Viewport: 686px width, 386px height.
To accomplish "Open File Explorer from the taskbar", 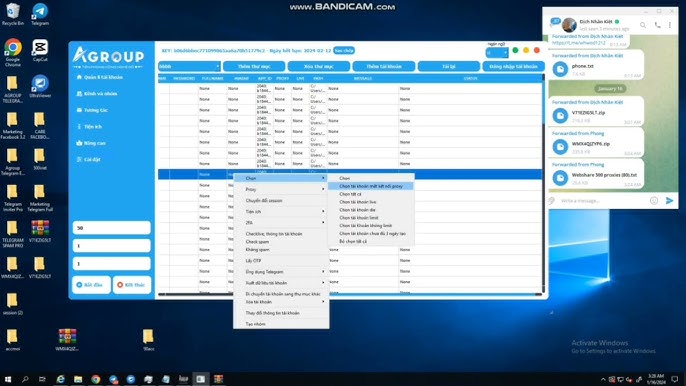I will tap(78, 379).
